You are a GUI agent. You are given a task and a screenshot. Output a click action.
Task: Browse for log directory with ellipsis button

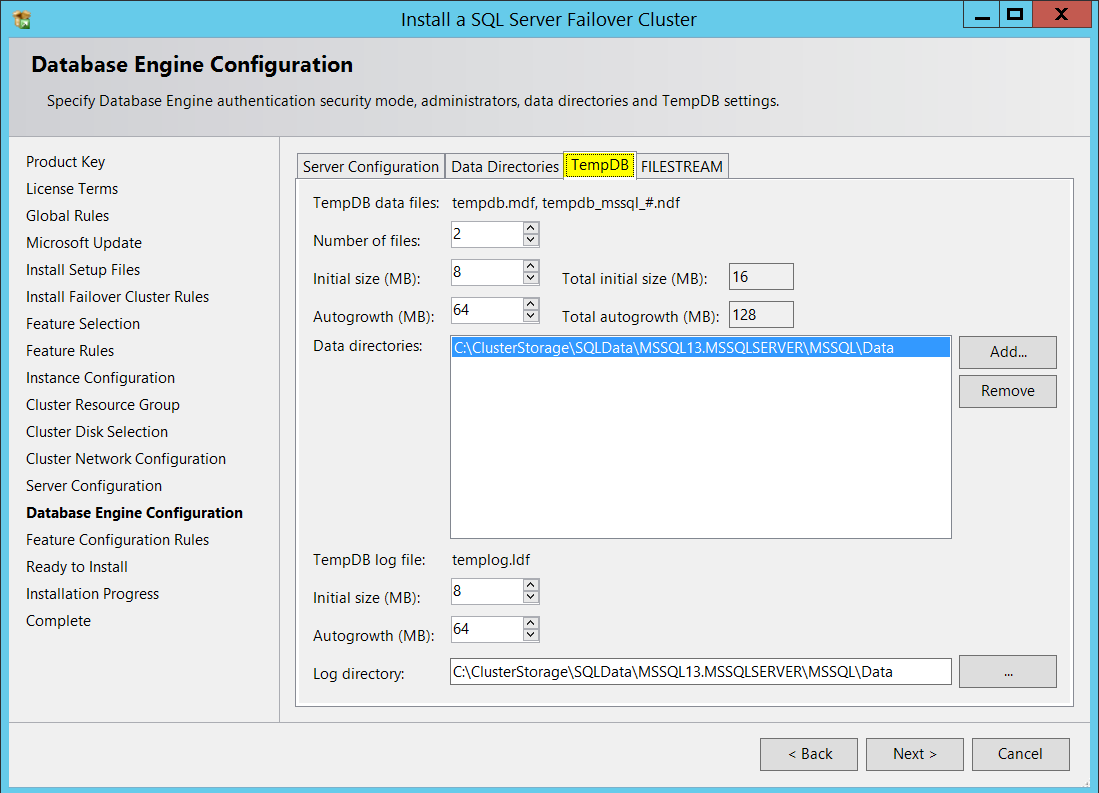(x=1007, y=672)
